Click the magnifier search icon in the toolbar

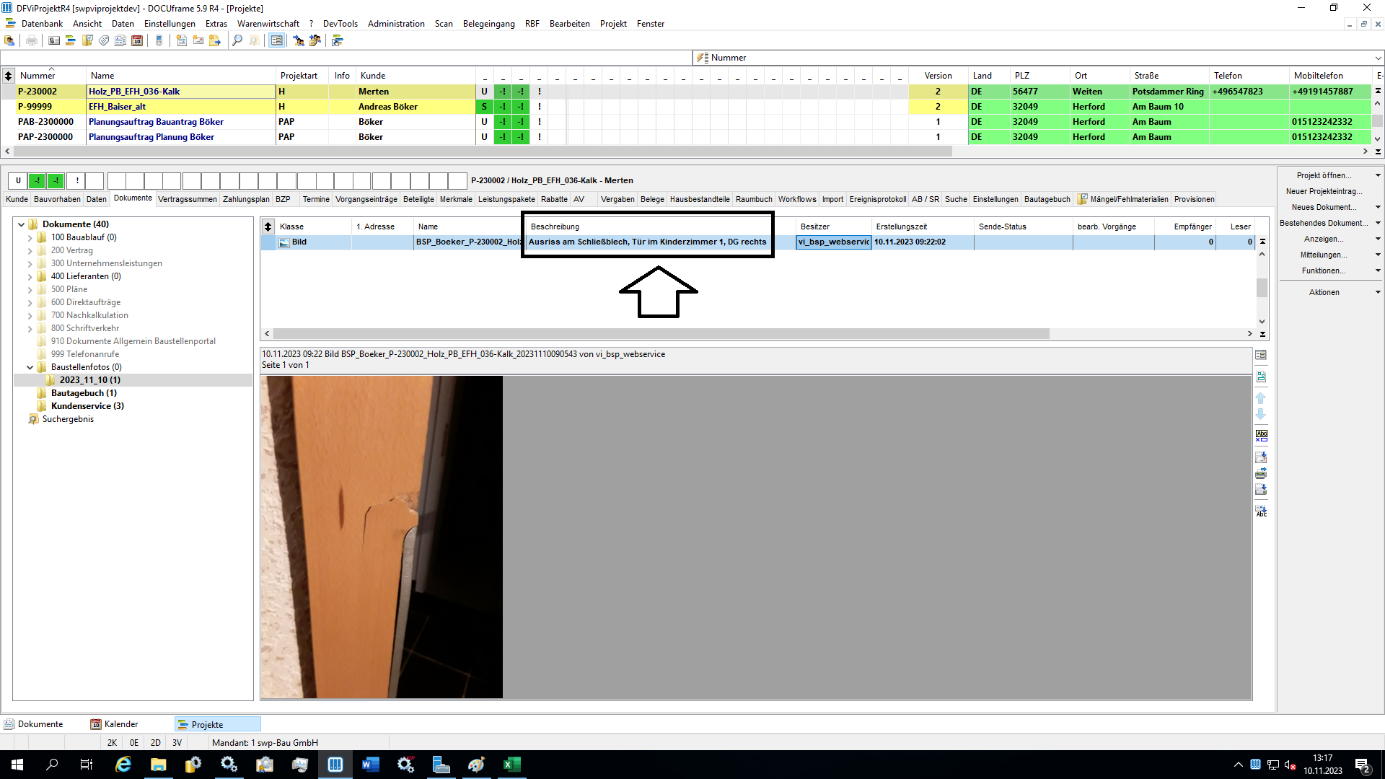coord(237,40)
